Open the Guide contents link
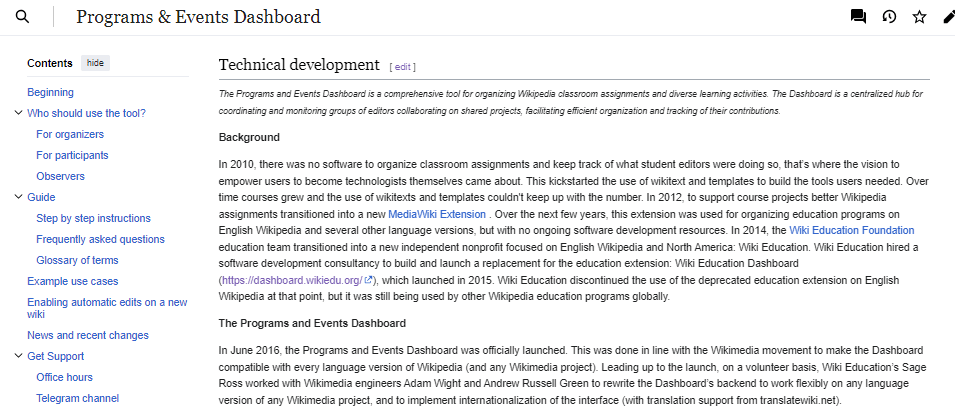 pos(41,197)
